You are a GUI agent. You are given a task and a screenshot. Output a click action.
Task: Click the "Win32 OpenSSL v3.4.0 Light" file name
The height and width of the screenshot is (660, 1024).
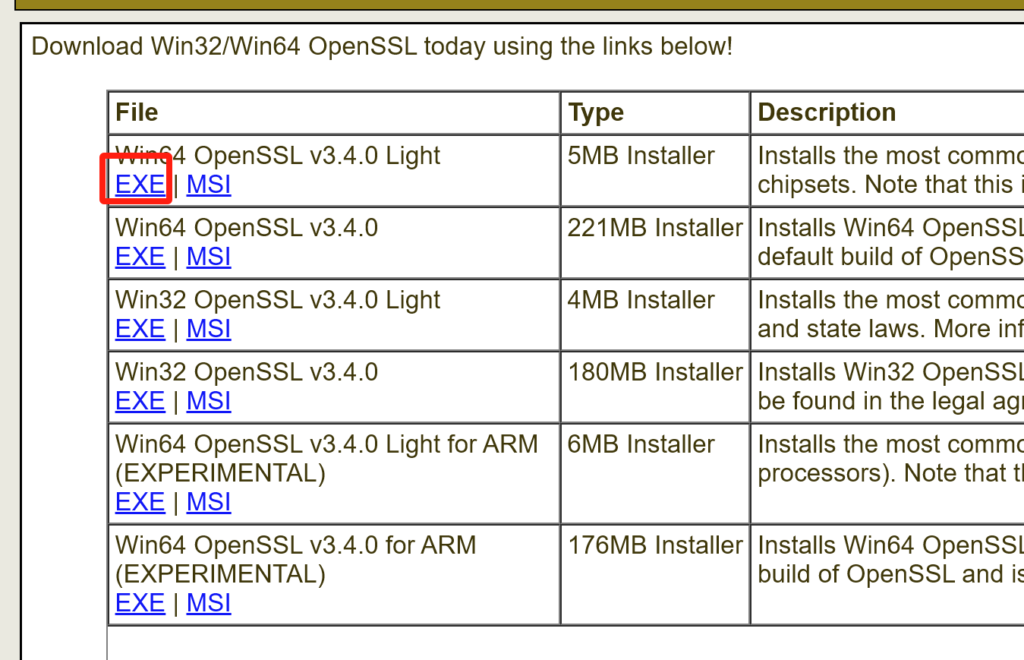coord(278,300)
